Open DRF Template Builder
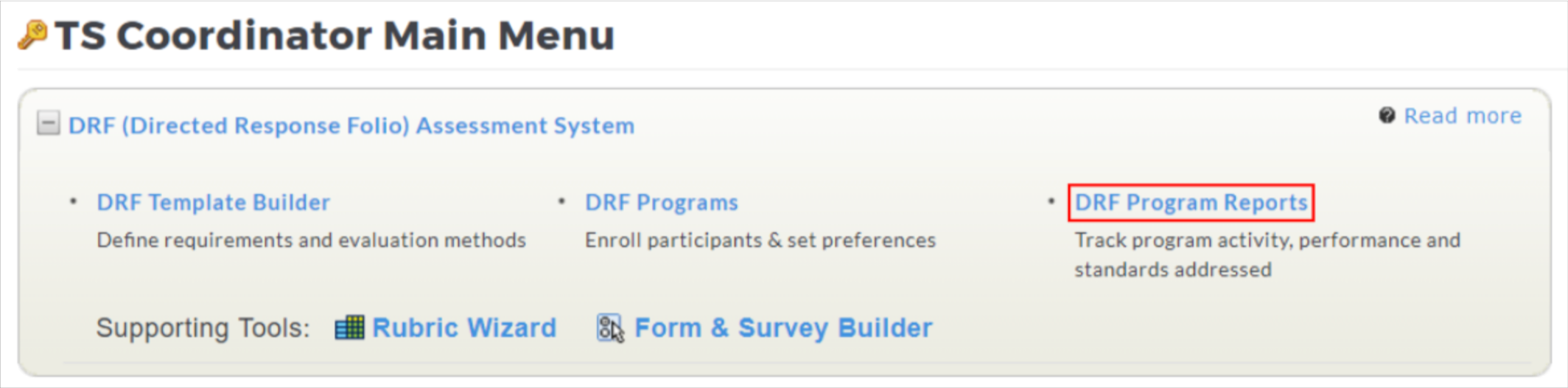 point(213,202)
